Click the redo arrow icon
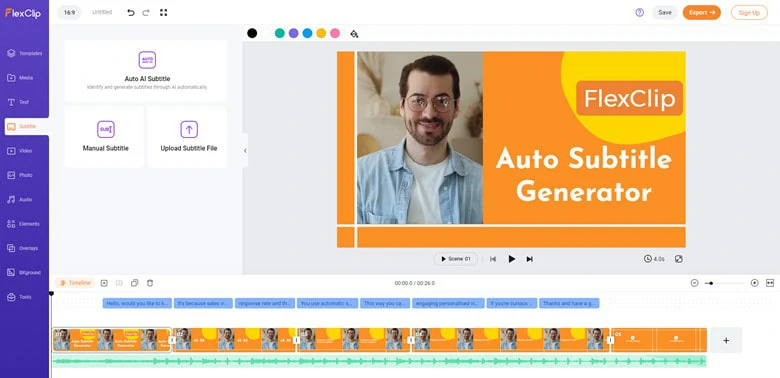The image size is (780, 378). [x=146, y=12]
